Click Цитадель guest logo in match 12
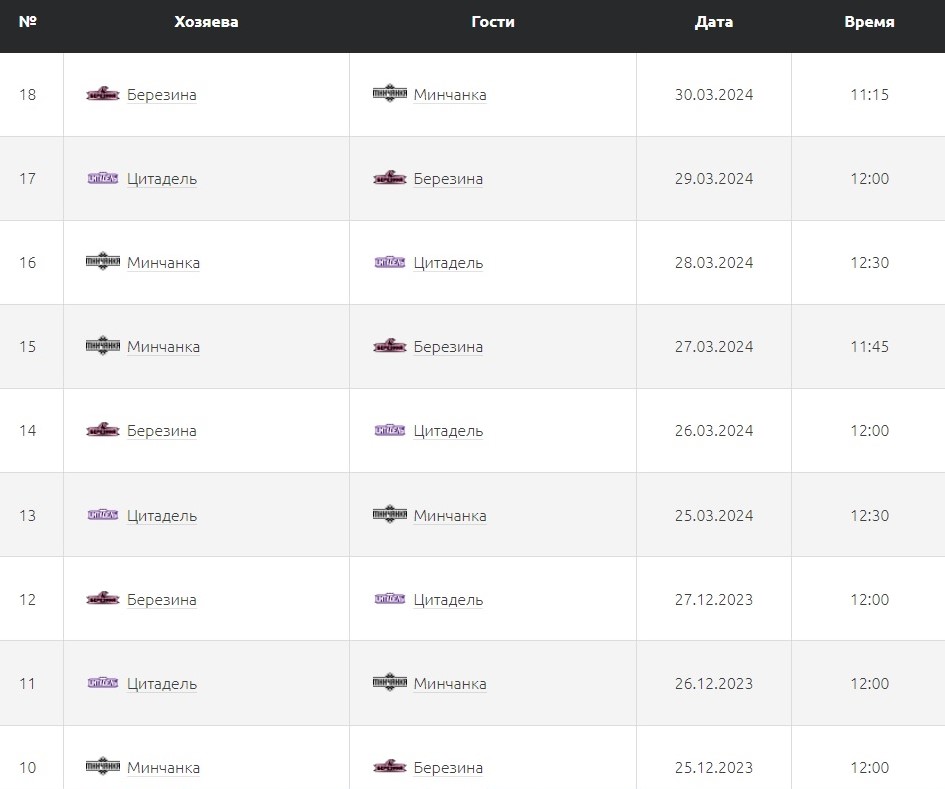945x789 pixels. pyautogui.click(x=389, y=599)
